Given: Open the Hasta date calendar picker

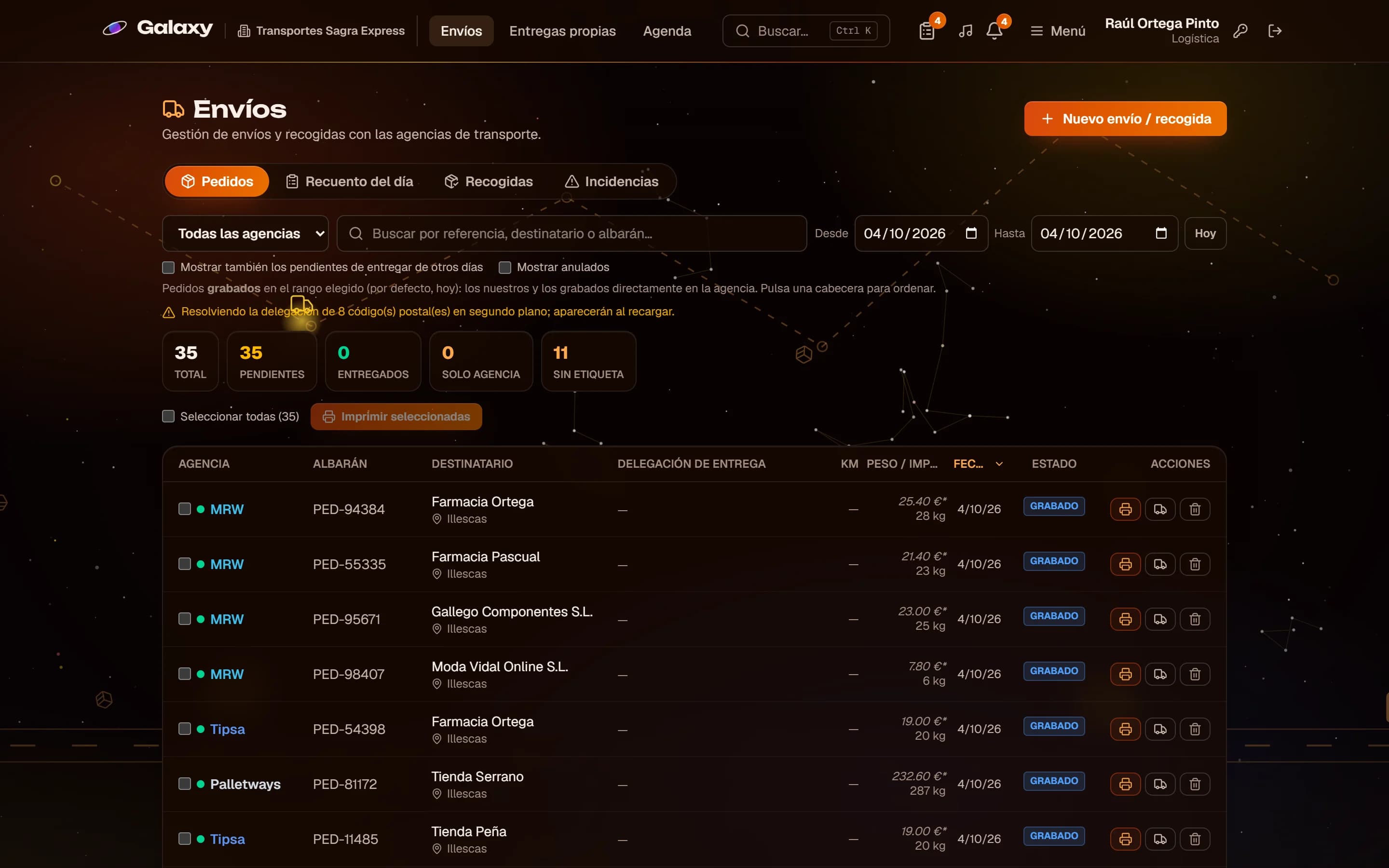Looking at the screenshot, I should point(1161,233).
